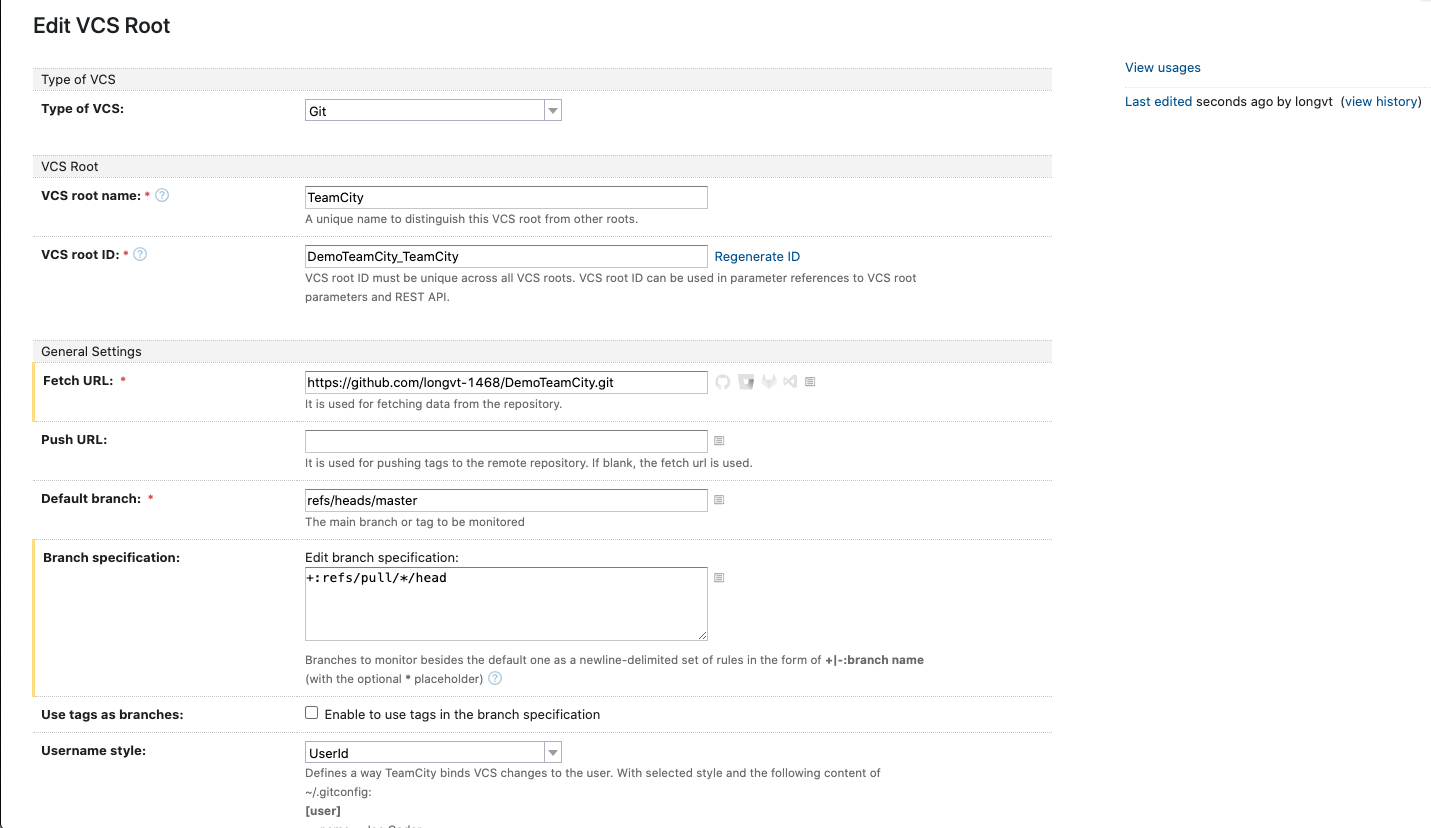This screenshot has width=1431, height=828.
Task: Click the view history link
Action: [1381, 102]
